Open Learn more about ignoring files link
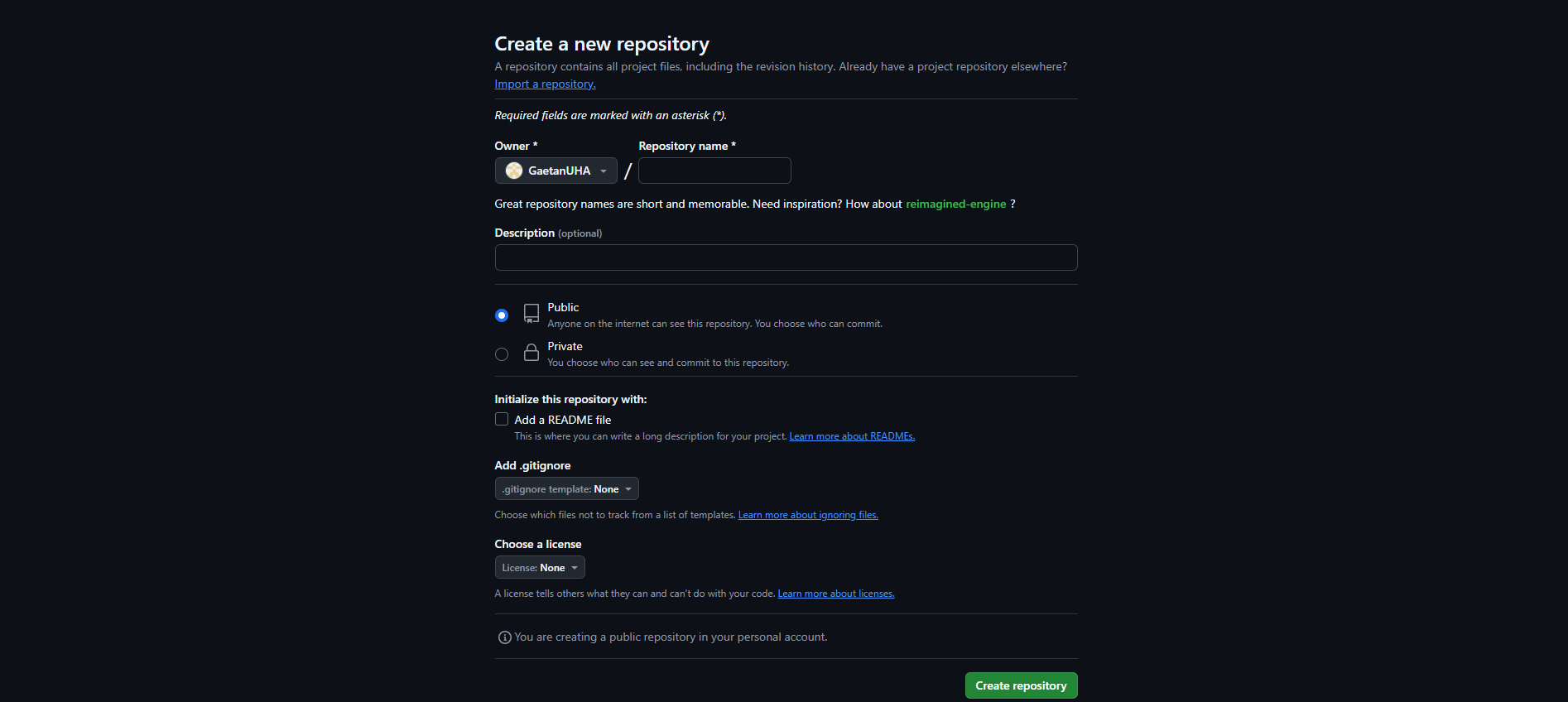 tap(808, 516)
